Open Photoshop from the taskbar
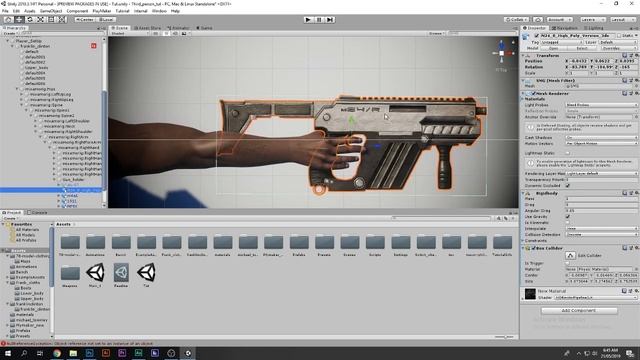Screen dimensions: 640x360 pyautogui.click(x=89, y=353)
